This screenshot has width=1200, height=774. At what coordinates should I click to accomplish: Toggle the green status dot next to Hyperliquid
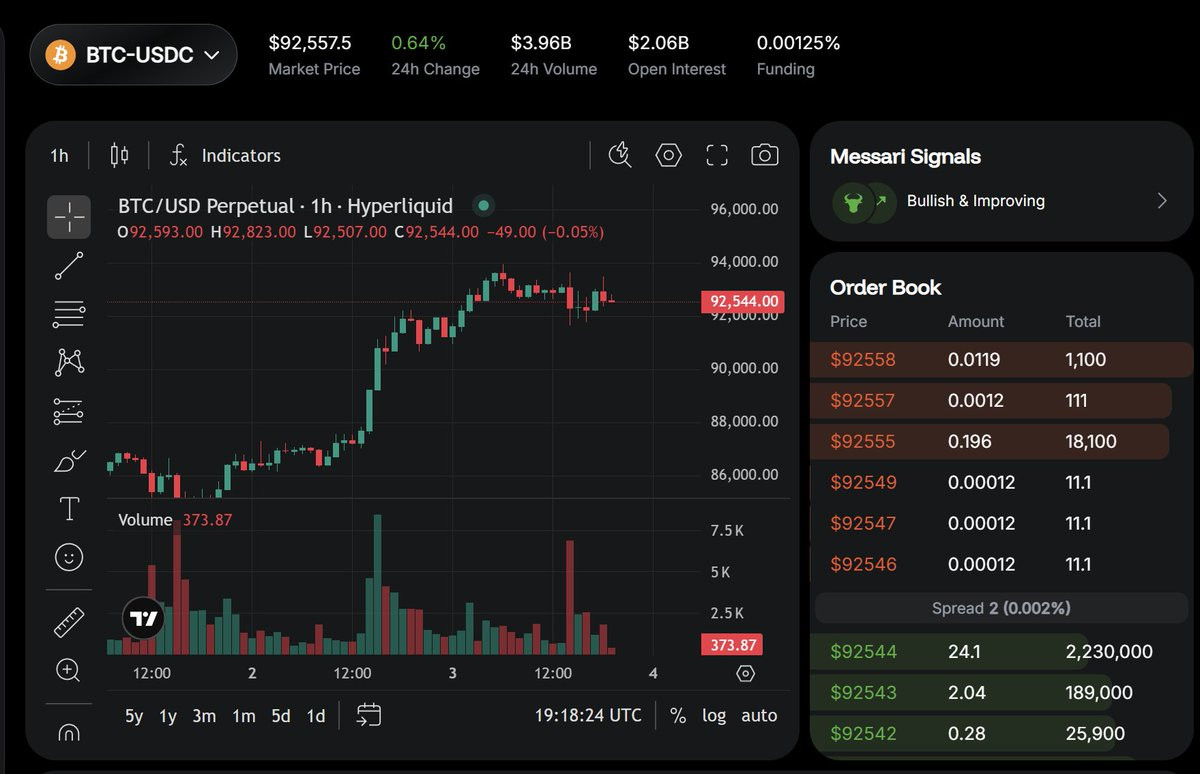pos(484,206)
